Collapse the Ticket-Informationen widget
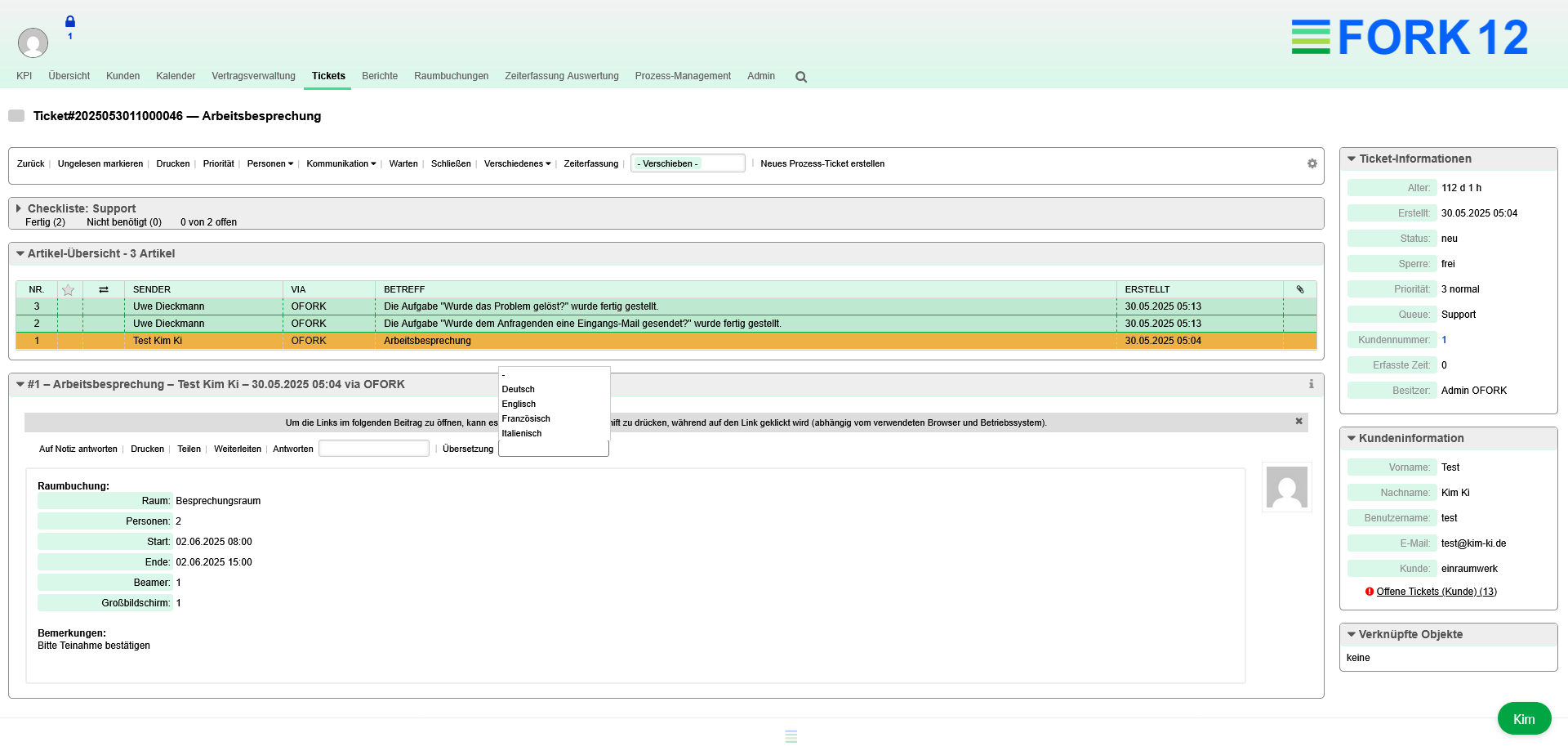This screenshot has height=751, width=1568. coord(1352,159)
